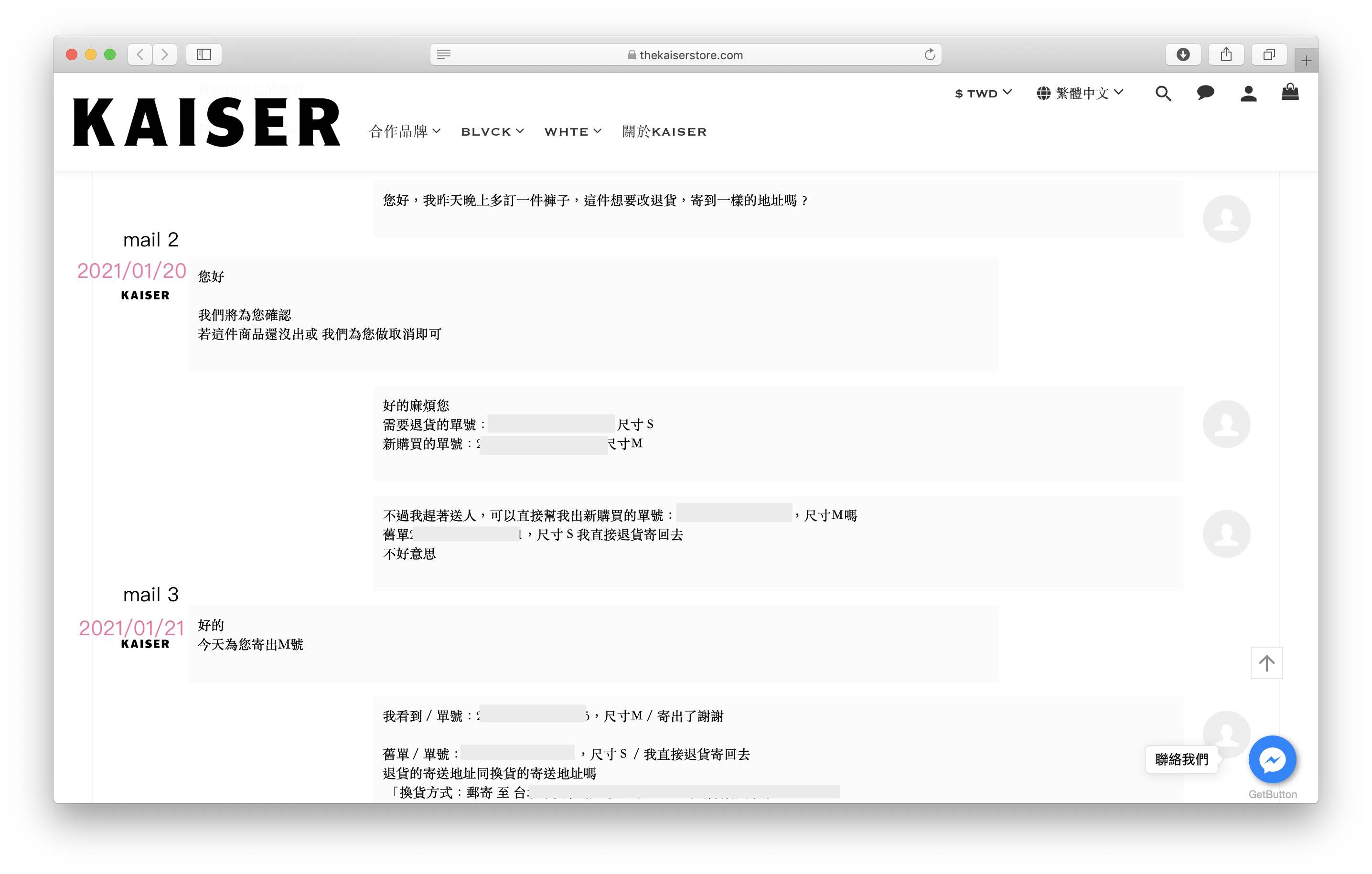Toggle the Safari sidebar button
The height and width of the screenshot is (874, 1372).
coord(204,55)
